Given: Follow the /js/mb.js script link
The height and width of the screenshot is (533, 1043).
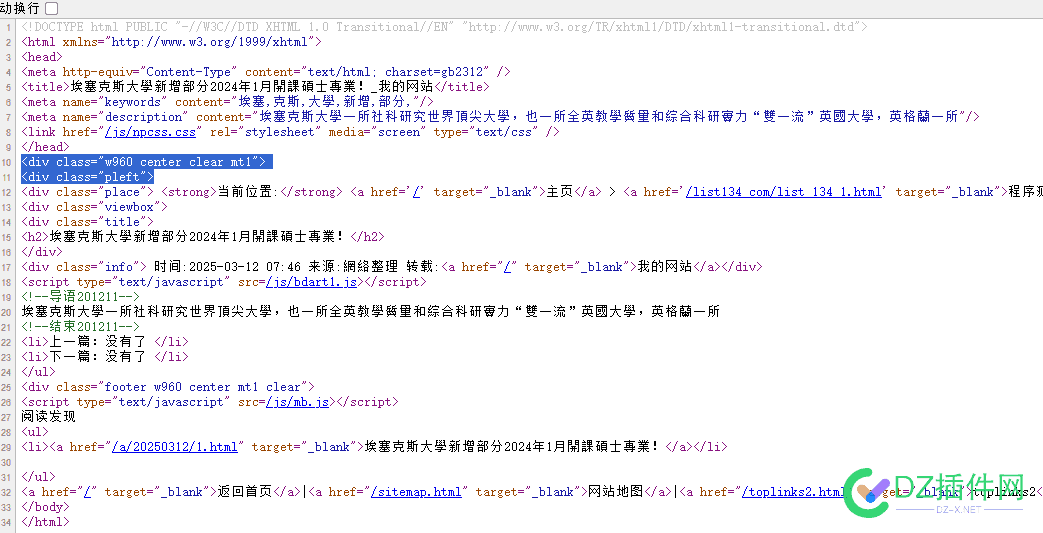Looking at the screenshot, I should coord(297,401).
